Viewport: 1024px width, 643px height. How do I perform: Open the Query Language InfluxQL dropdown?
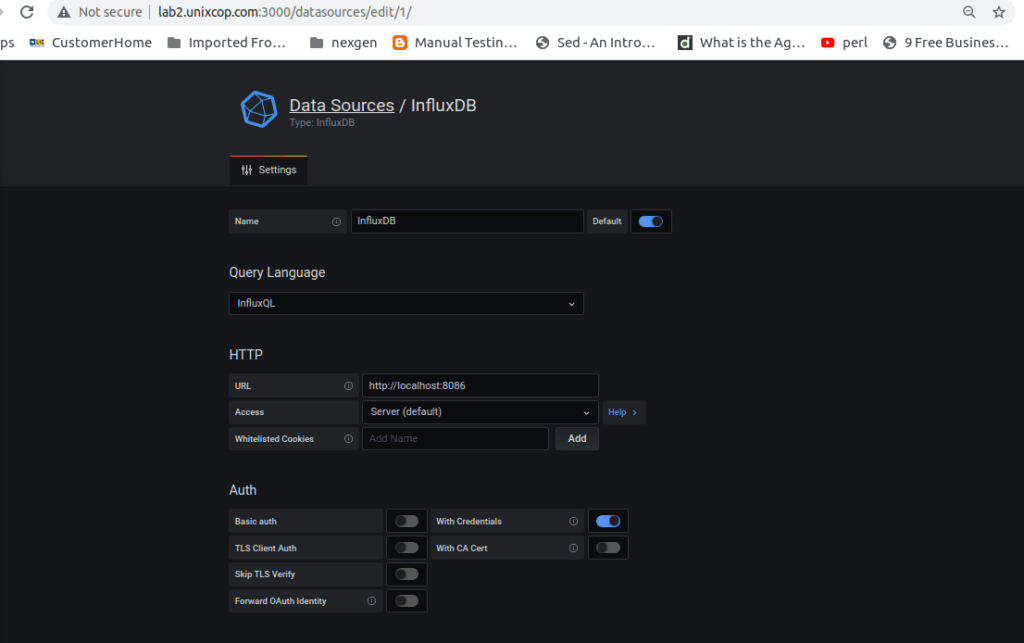pyautogui.click(x=406, y=304)
